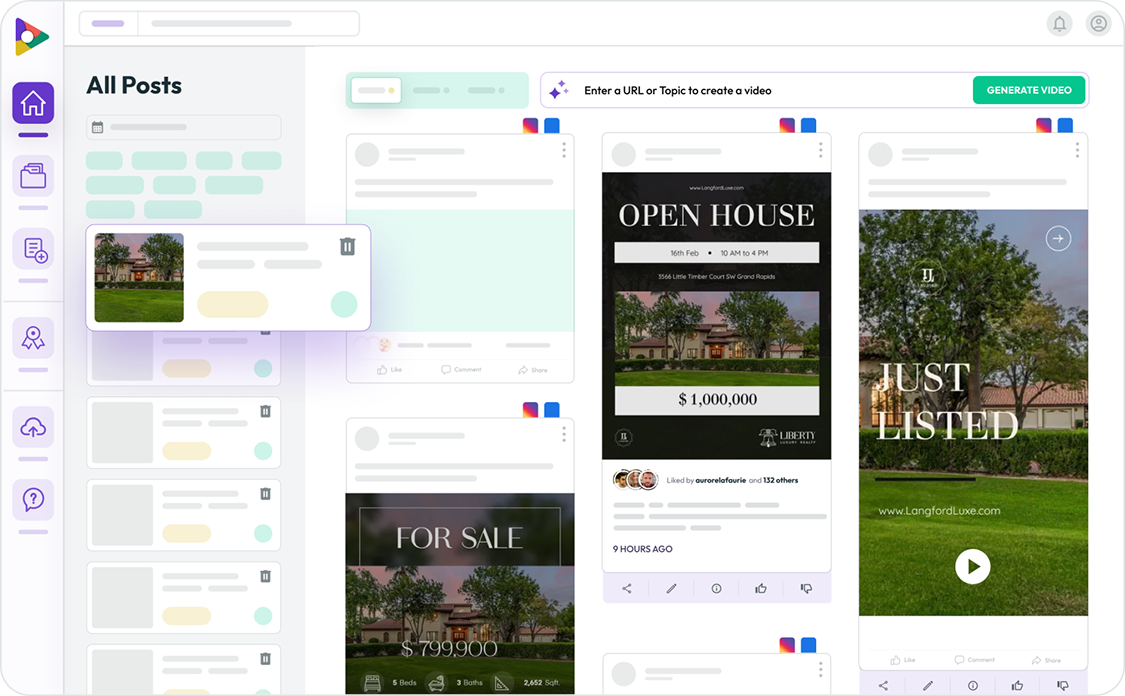Click the Open House flyer image

tap(716, 316)
